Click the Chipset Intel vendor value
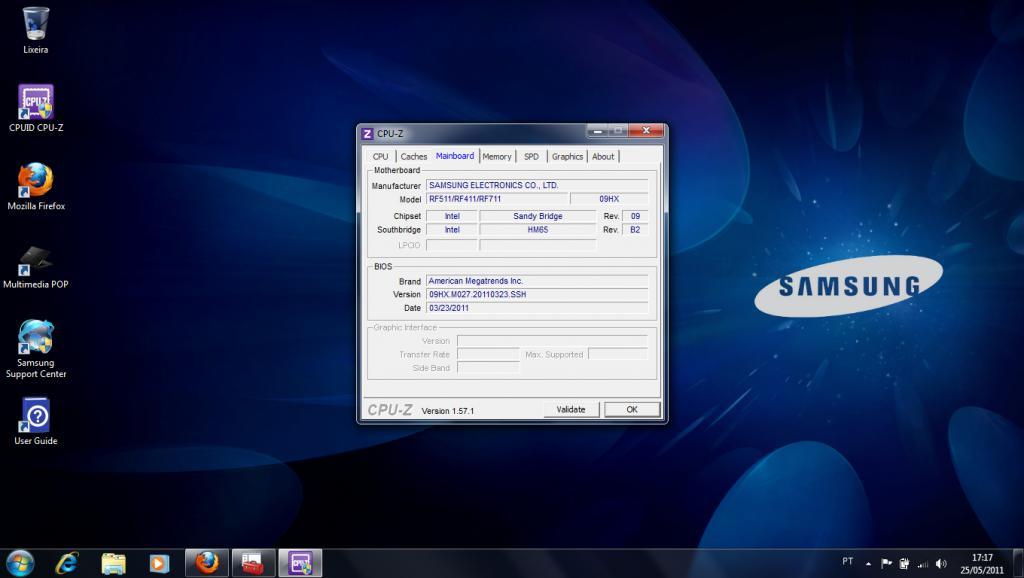The width and height of the screenshot is (1024, 578). (452, 216)
